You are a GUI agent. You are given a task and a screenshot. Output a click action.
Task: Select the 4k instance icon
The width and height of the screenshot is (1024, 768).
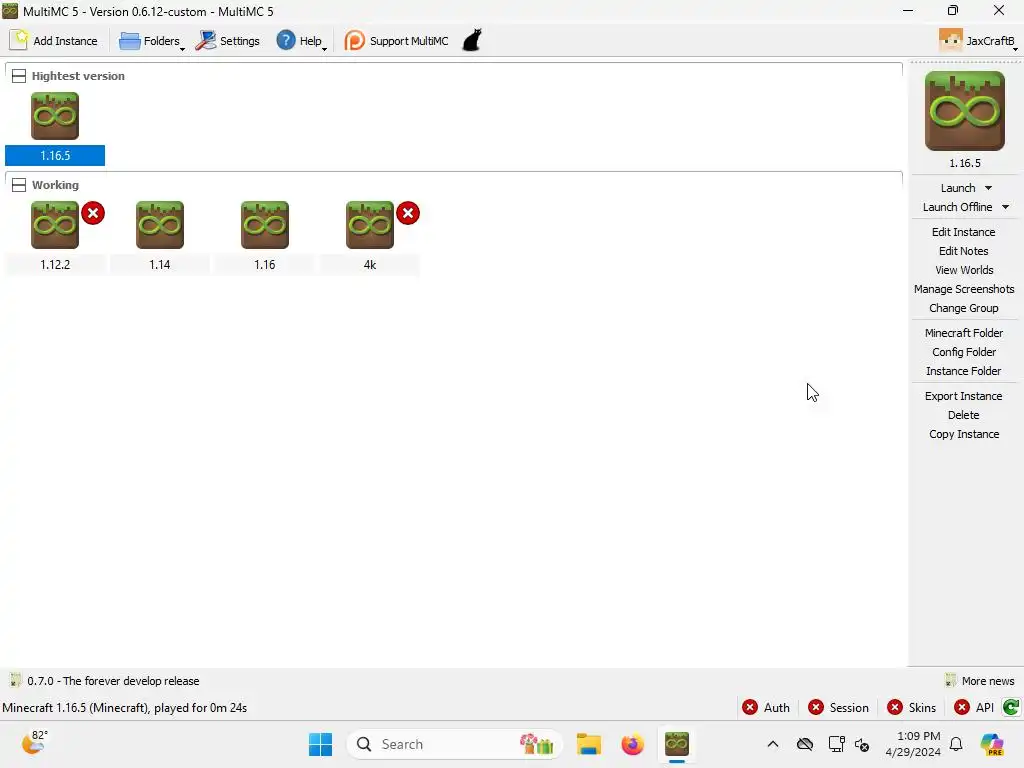pyautogui.click(x=370, y=225)
